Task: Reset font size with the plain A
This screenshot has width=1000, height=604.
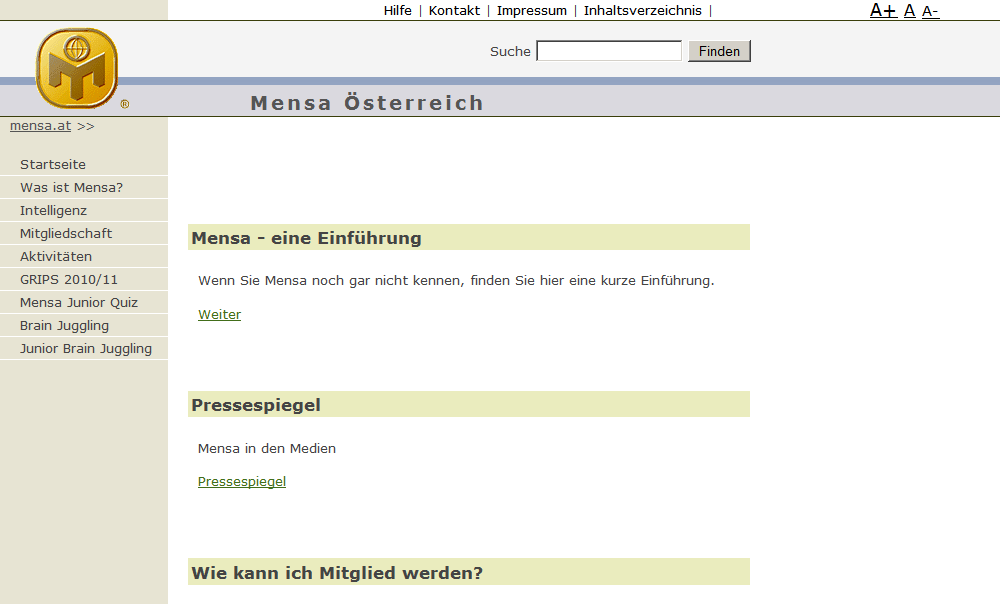Action: [x=909, y=10]
